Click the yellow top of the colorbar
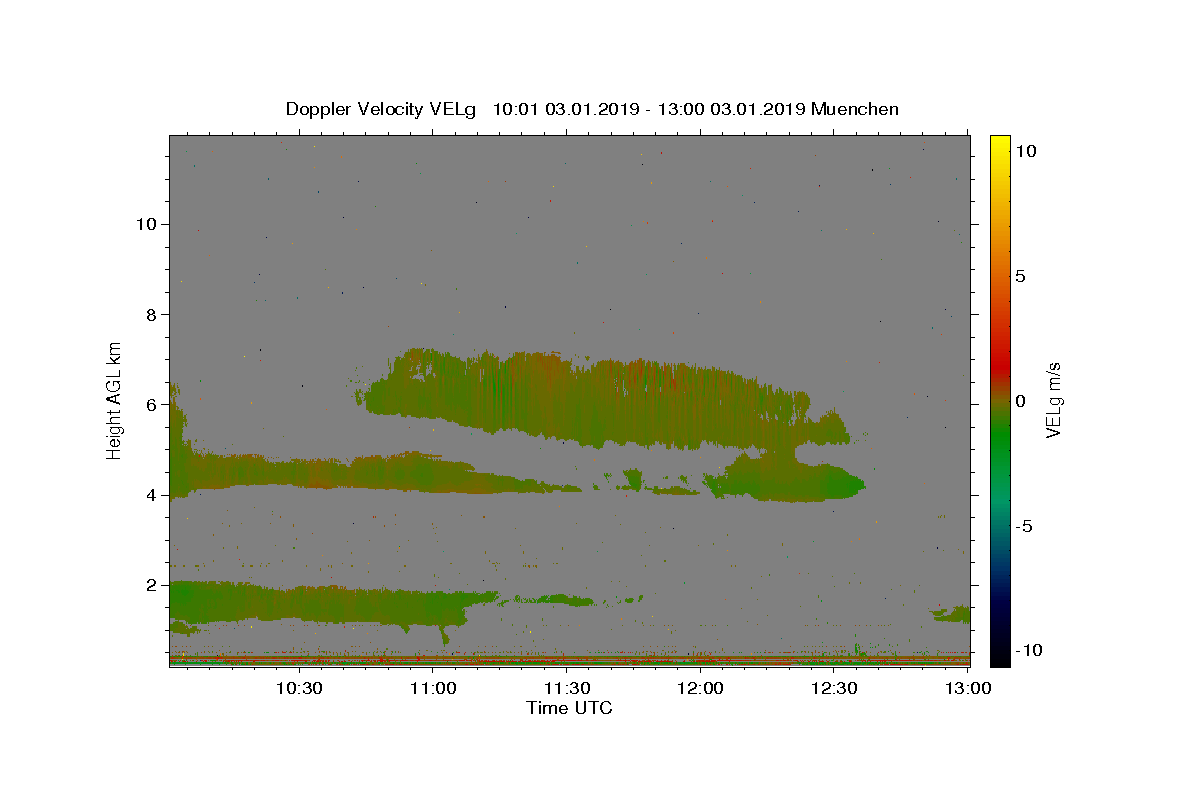The height and width of the screenshot is (800, 1200). 1000,145
